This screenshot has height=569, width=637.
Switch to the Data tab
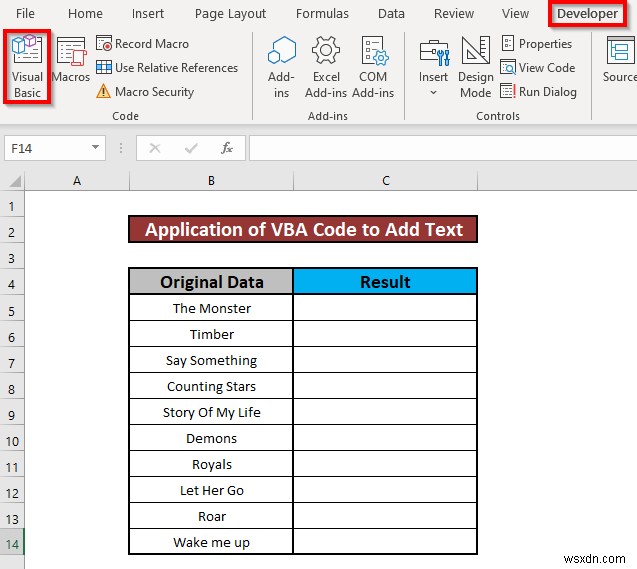(391, 14)
